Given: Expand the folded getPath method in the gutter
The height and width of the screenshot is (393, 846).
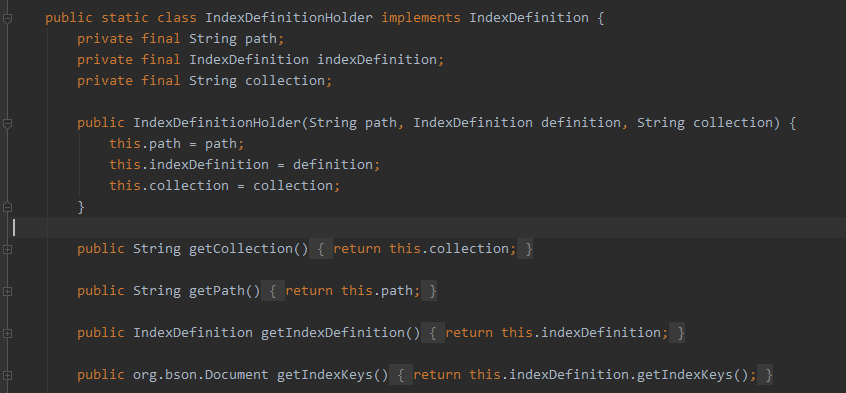Looking at the screenshot, I should coord(7,292).
